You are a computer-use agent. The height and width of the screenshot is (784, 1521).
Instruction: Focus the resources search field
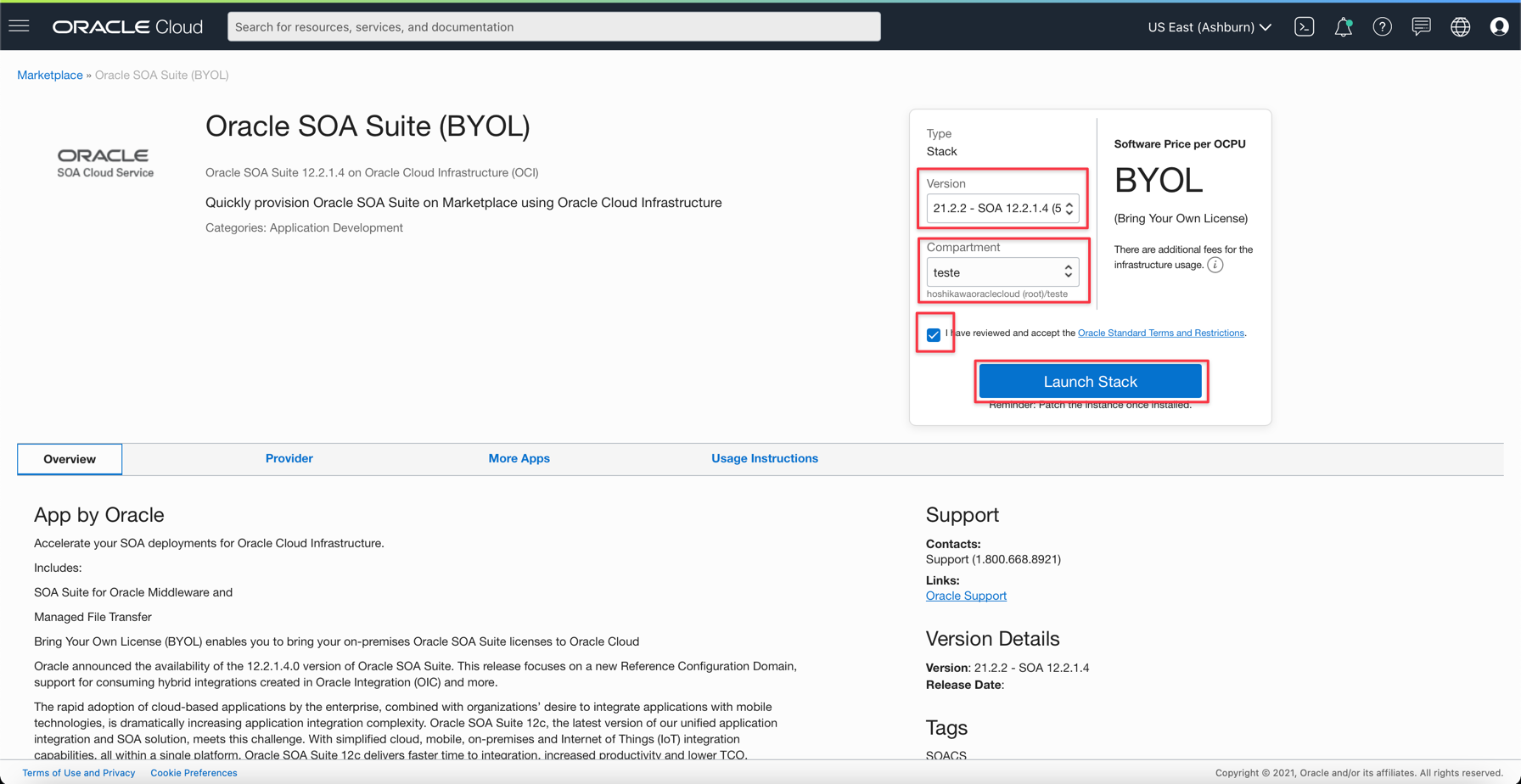tap(554, 27)
